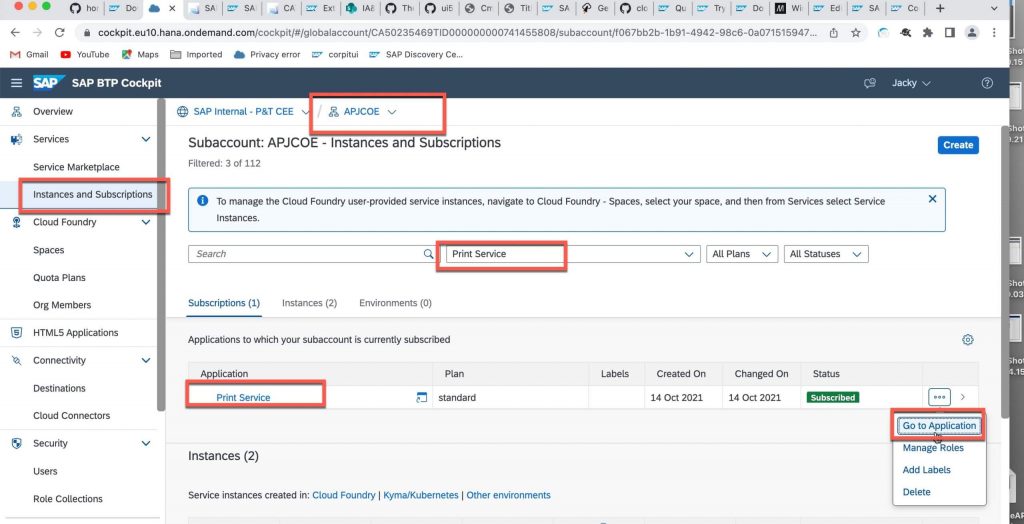Open Org Members in sidebar
Viewport: 1024px width, 524px height.
pyautogui.click(x=62, y=305)
